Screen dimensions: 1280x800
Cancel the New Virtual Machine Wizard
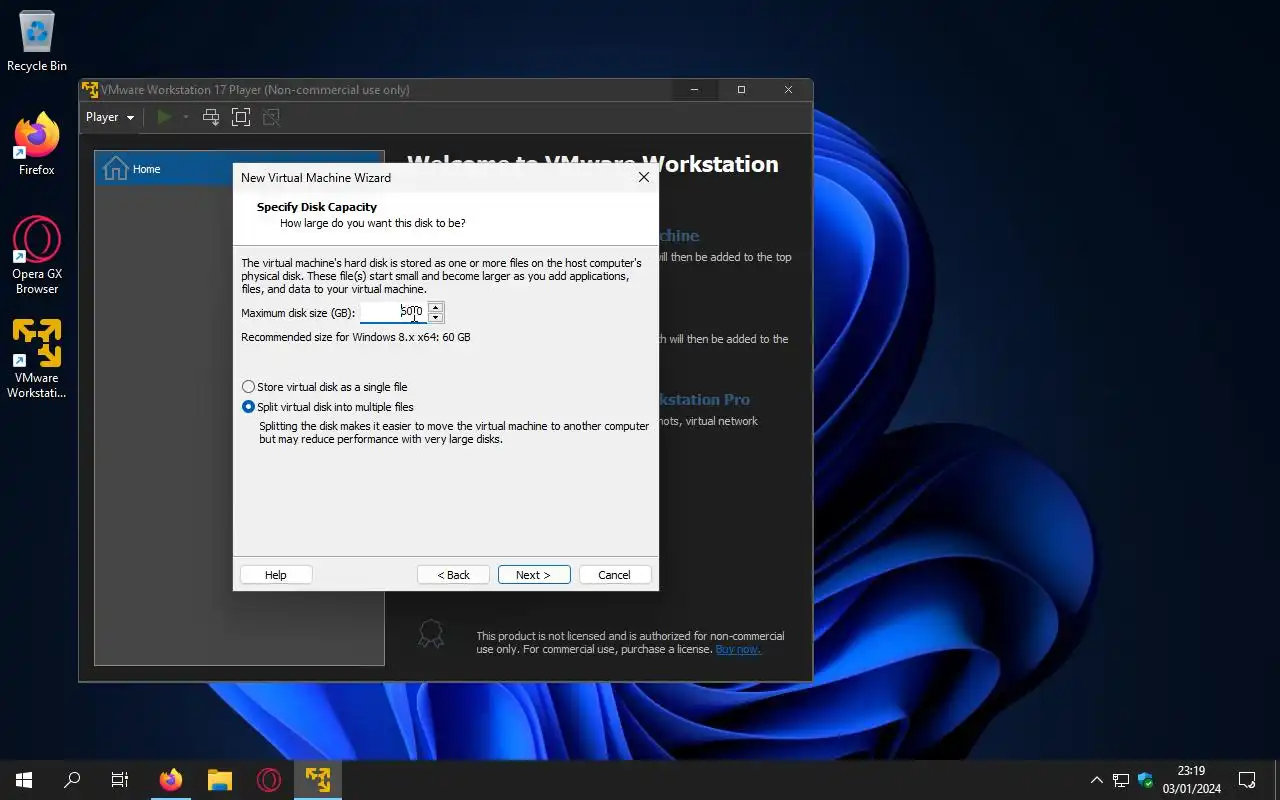point(615,575)
